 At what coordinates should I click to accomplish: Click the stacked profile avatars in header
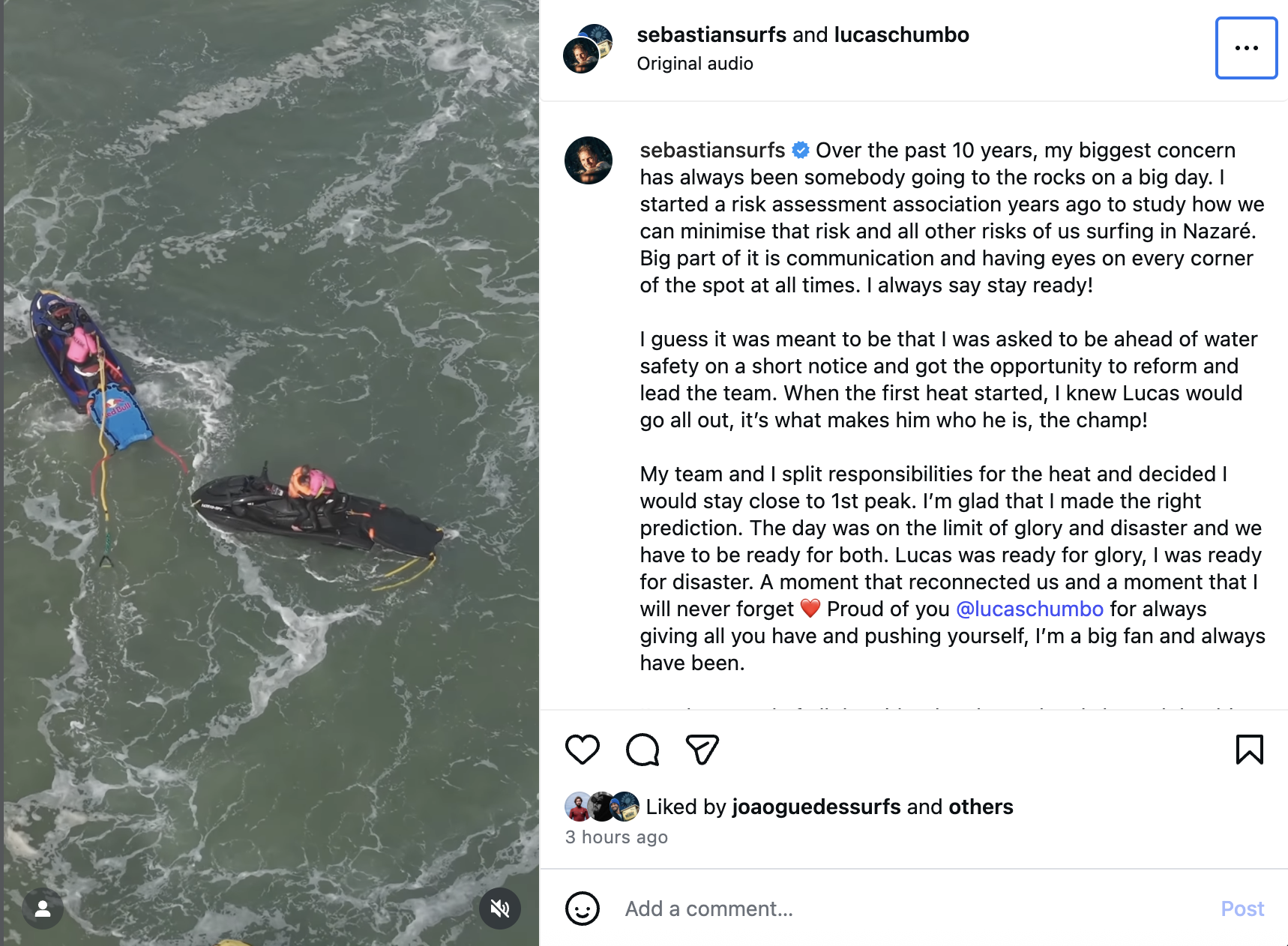click(x=588, y=49)
